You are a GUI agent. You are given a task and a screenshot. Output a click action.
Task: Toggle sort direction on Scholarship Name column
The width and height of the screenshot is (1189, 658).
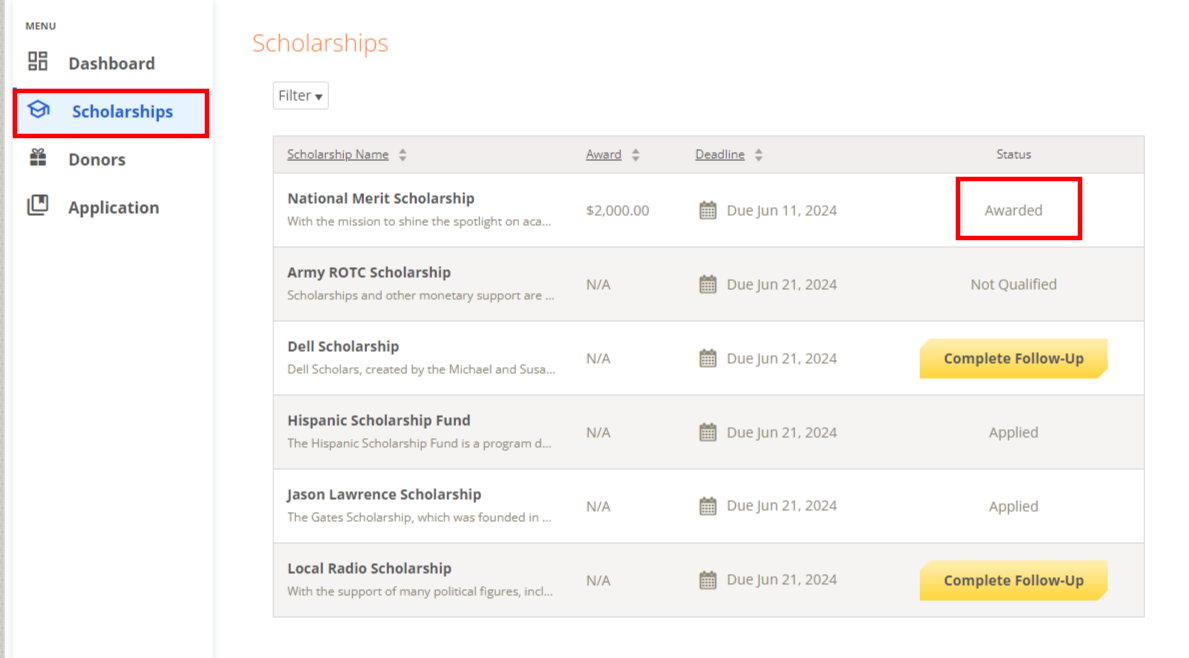pyautogui.click(x=402, y=154)
